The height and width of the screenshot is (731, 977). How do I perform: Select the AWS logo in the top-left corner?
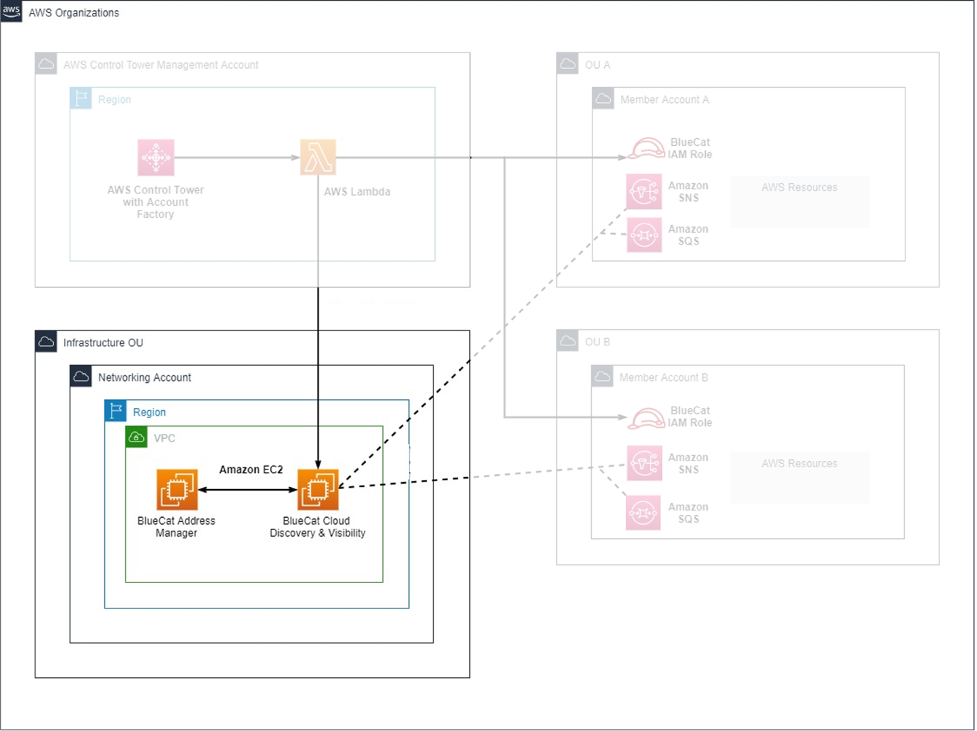tap(12, 11)
